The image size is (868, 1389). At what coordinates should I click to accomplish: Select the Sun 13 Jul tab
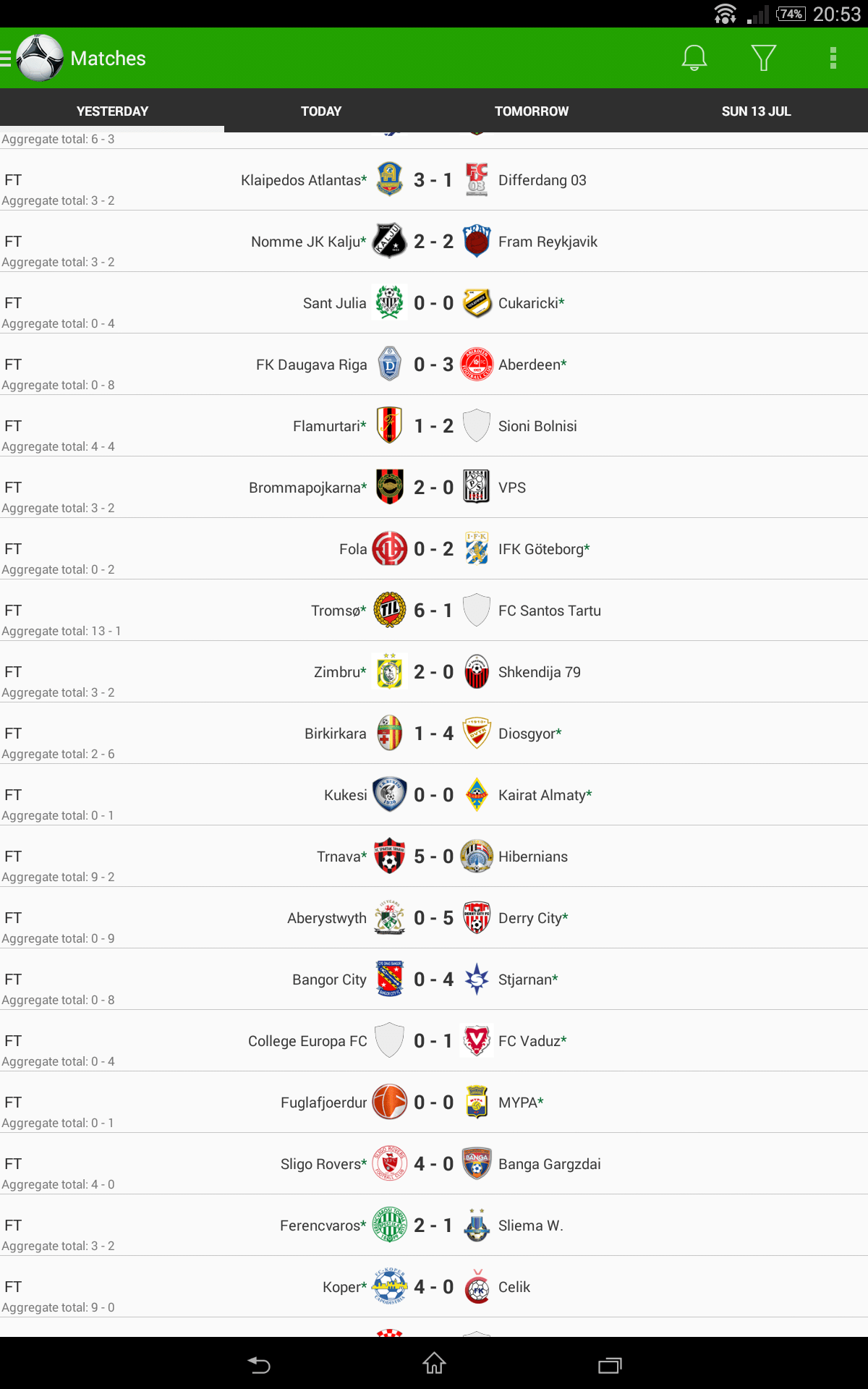756,111
